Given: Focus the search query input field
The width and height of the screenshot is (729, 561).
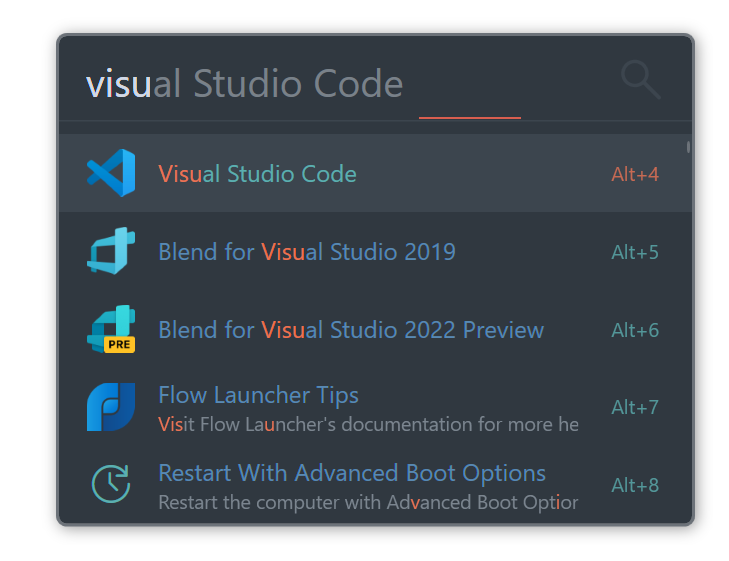Looking at the screenshot, I should tap(344, 84).
